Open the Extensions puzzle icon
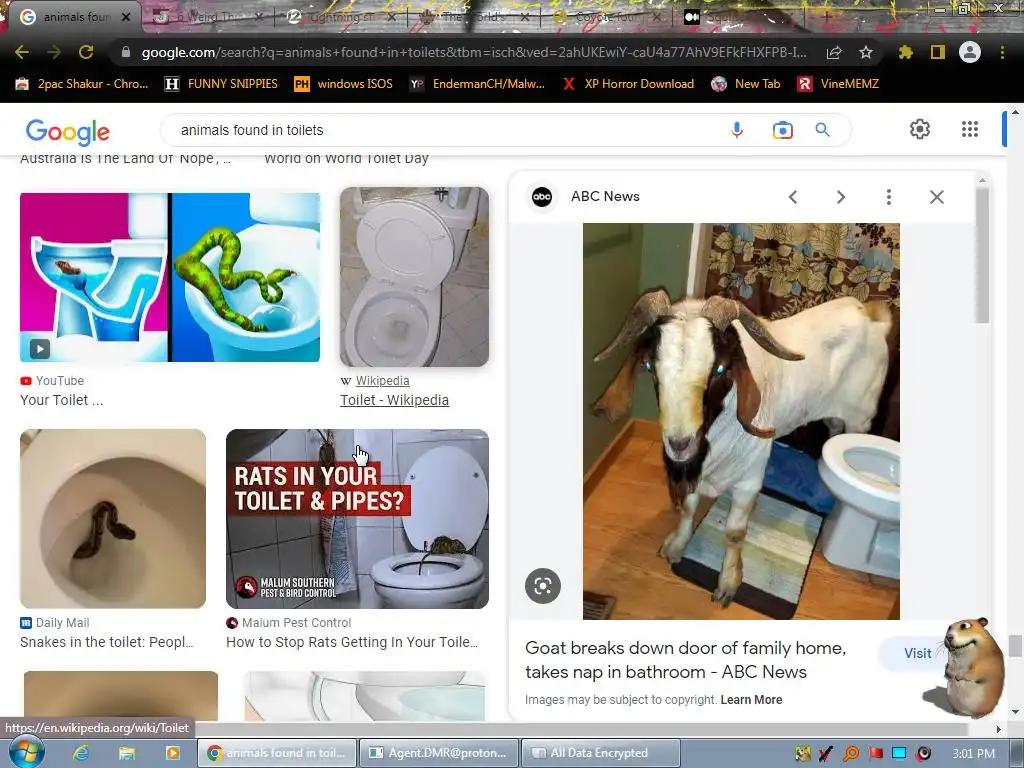 905,52
